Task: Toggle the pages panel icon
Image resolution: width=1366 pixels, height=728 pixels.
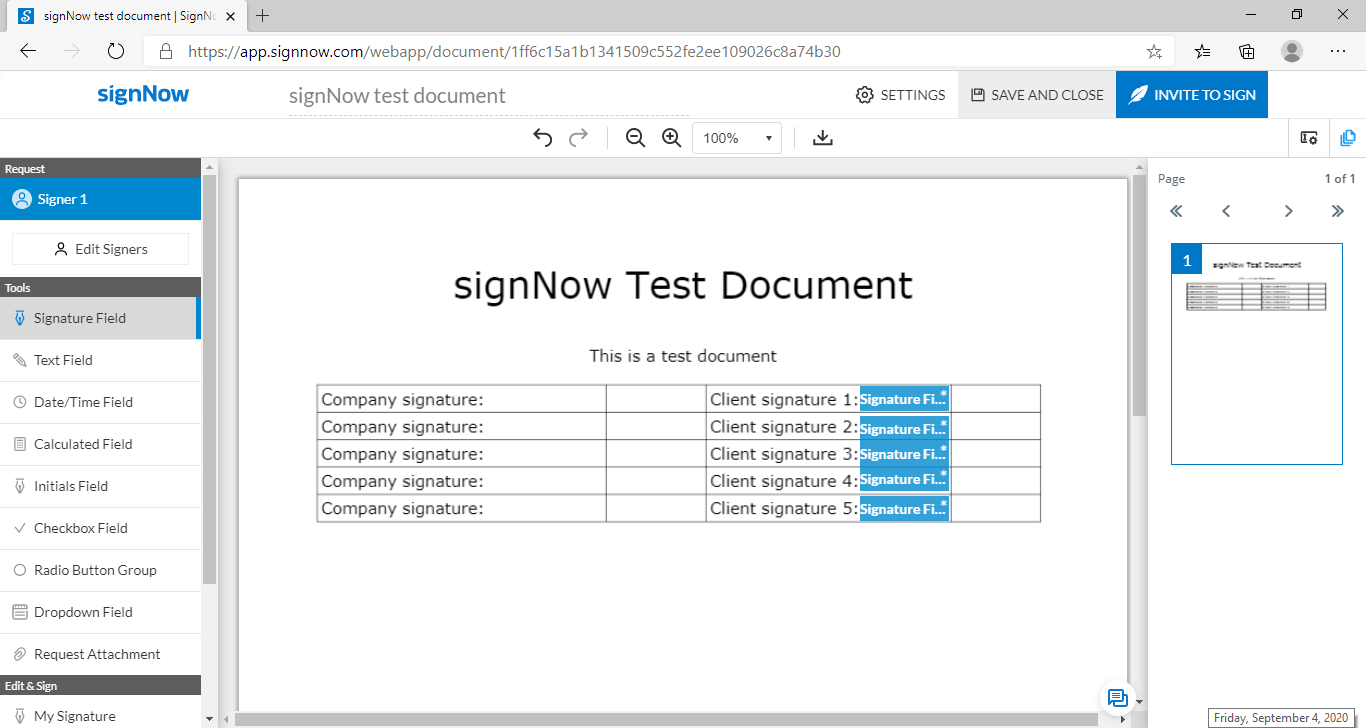Action: tap(1347, 138)
